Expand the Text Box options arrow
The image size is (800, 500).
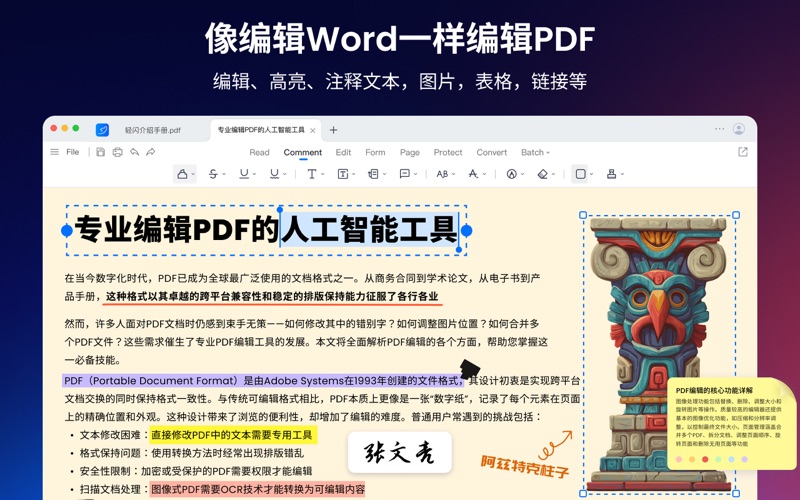353,174
